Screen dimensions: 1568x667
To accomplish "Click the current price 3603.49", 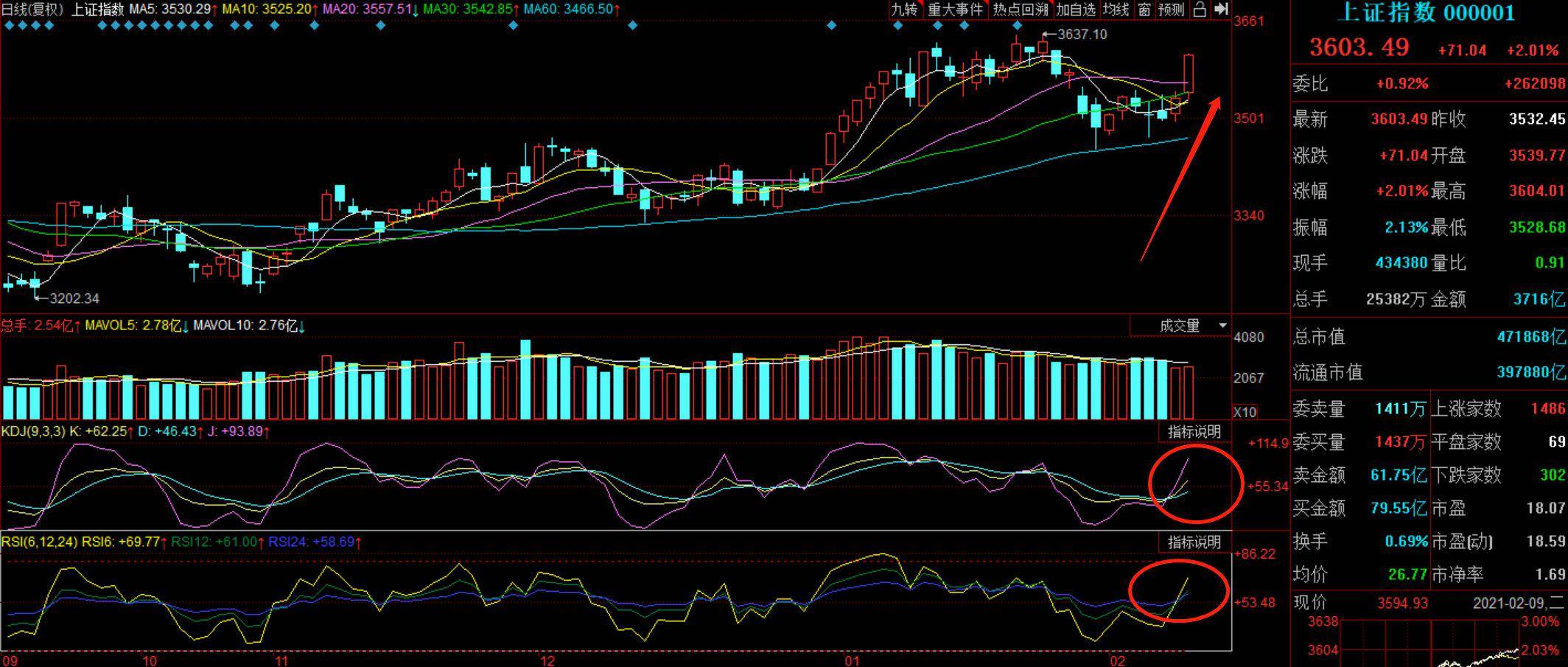I will (1359, 47).
